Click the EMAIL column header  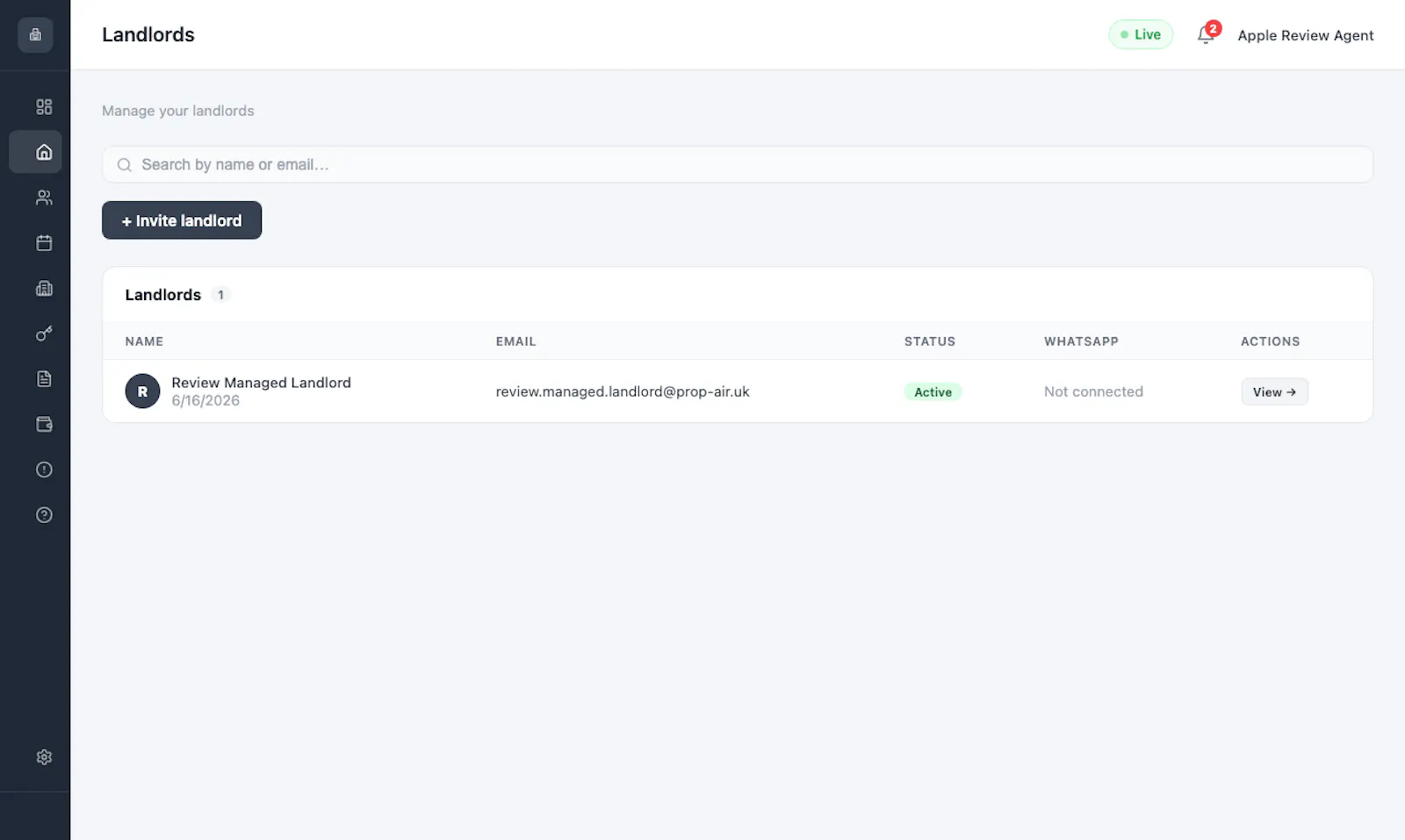tap(515, 341)
